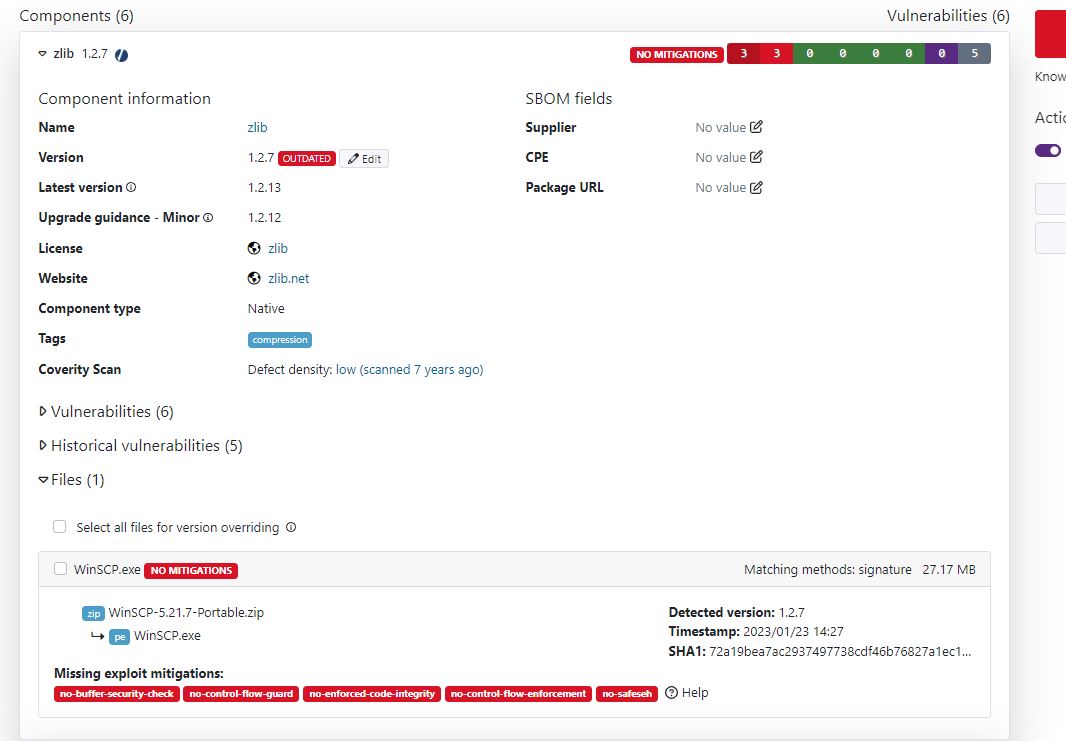Click the edit icon next to Supplier

click(x=756, y=127)
